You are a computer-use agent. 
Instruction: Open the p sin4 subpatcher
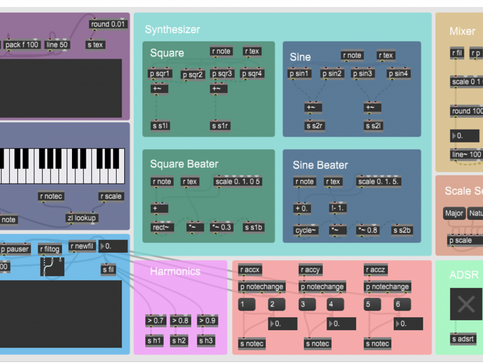pyautogui.click(x=398, y=74)
